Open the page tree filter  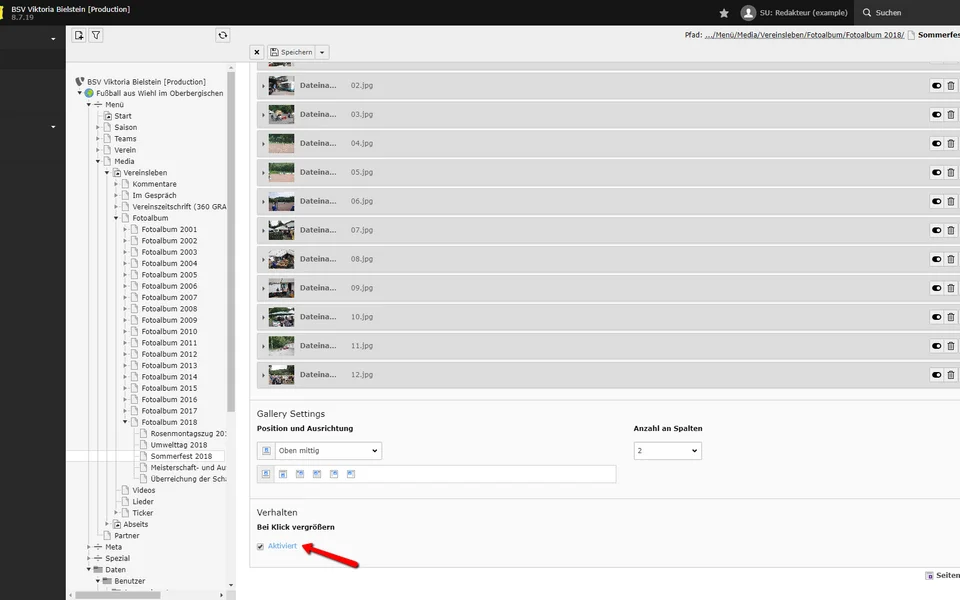tap(96, 35)
